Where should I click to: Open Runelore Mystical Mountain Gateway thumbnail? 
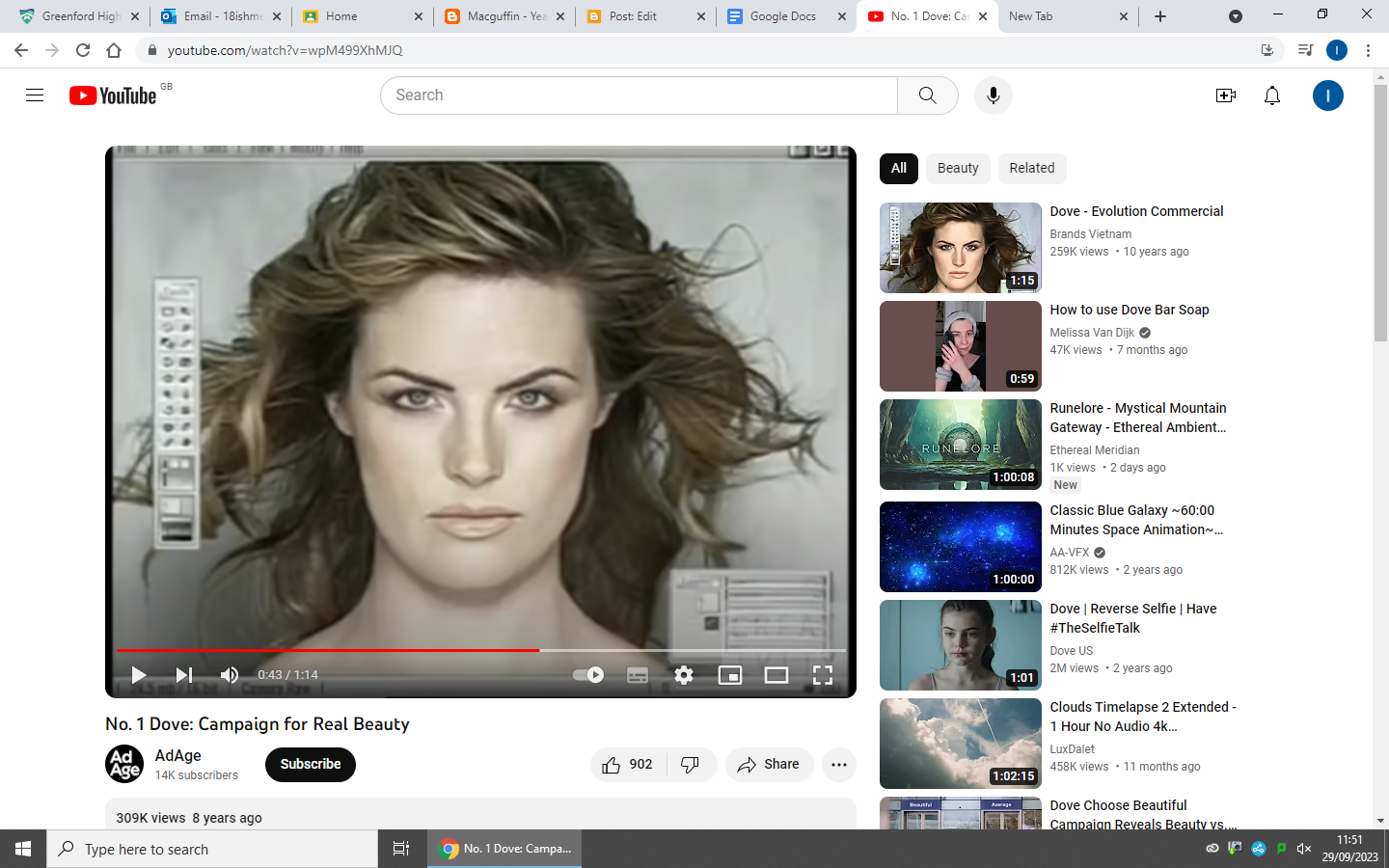point(961,445)
